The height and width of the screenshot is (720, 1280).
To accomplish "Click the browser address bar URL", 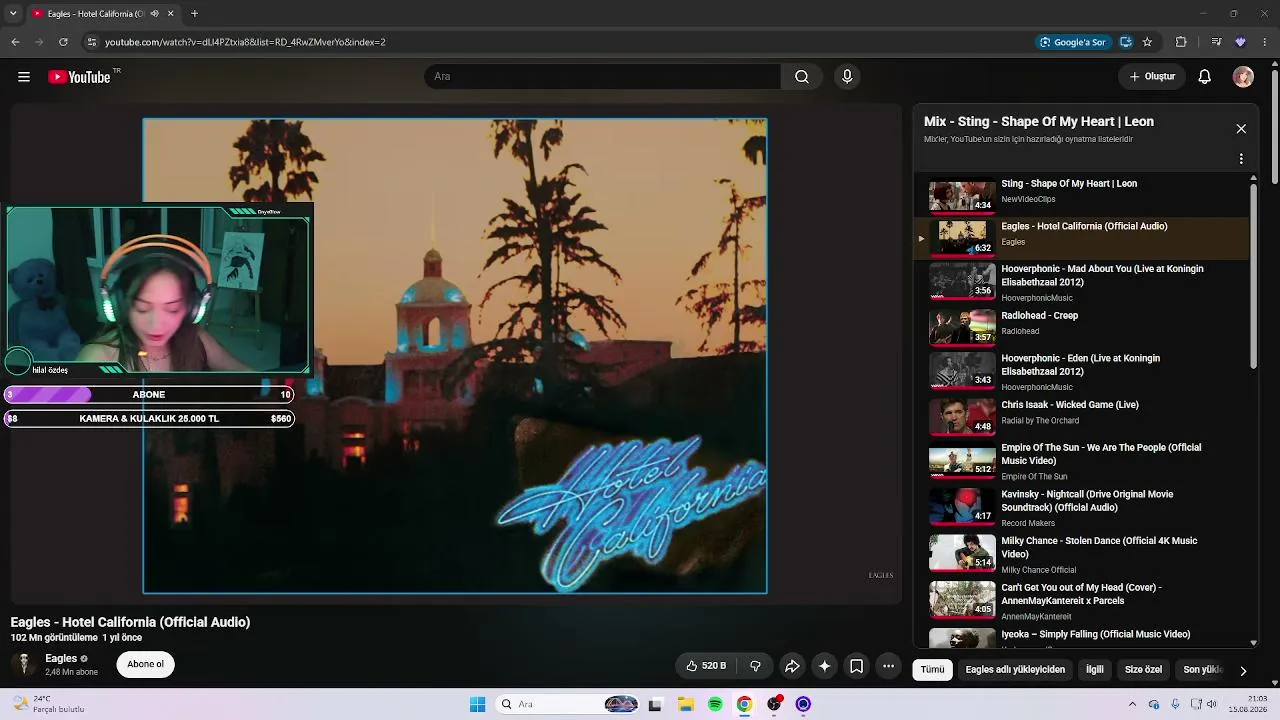I will pos(245,42).
